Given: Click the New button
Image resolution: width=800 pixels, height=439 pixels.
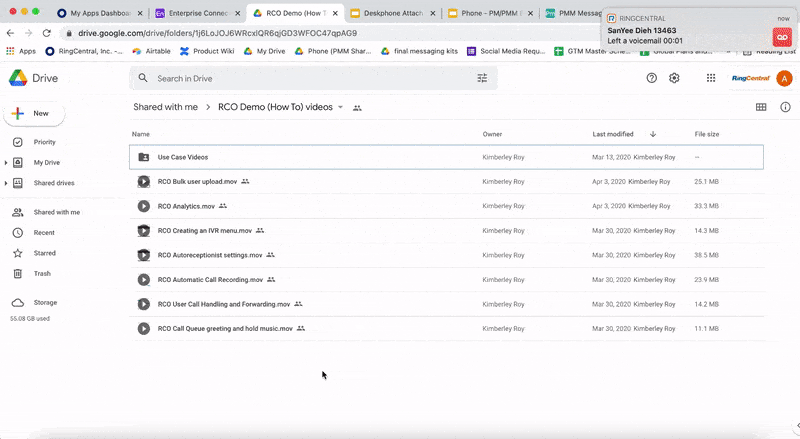Looking at the screenshot, I should 34,114.
